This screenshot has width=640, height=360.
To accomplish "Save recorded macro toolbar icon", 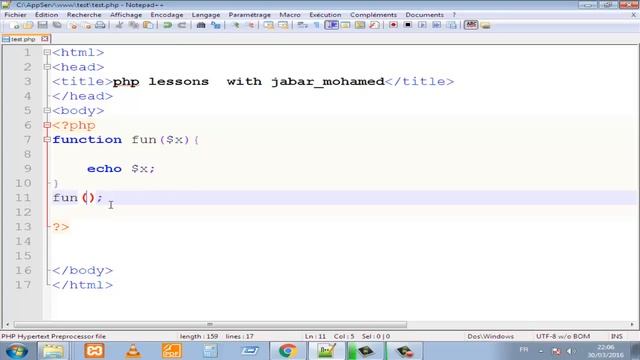I will click(451, 25).
